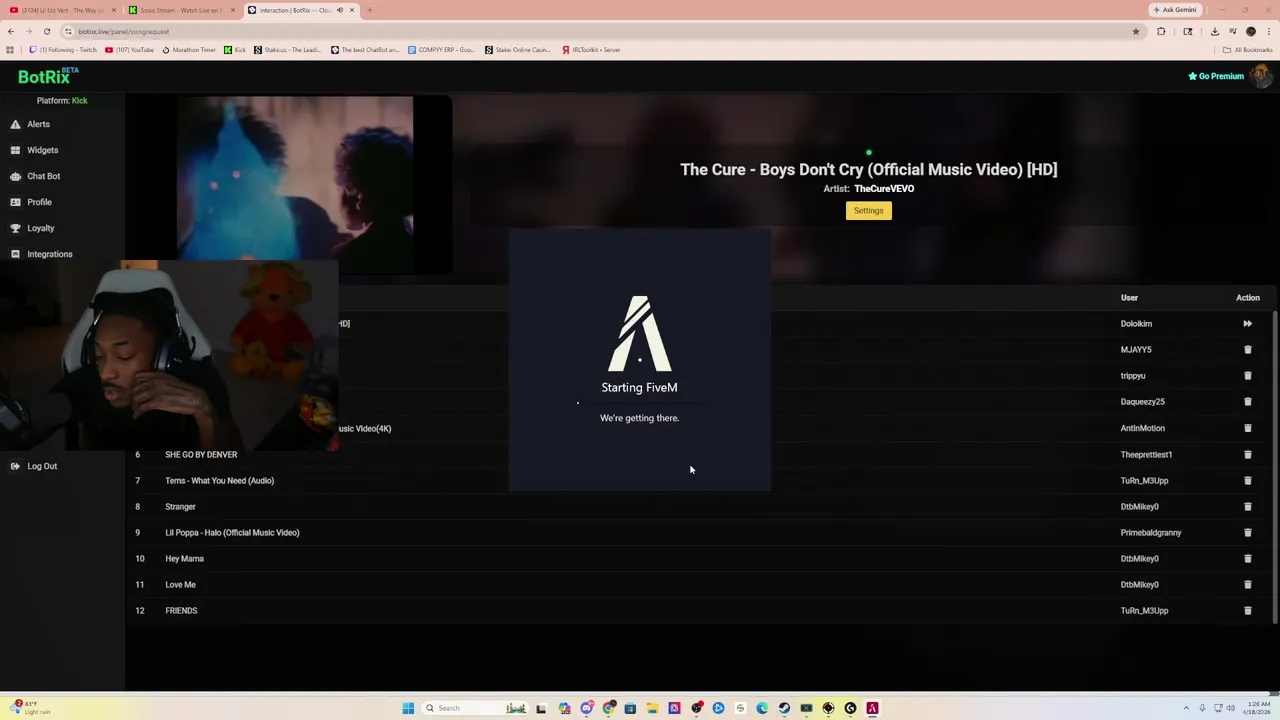Viewport: 1280px width, 720px height.
Task: Open the Integrations sidebar section
Action: click(x=49, y=254)
